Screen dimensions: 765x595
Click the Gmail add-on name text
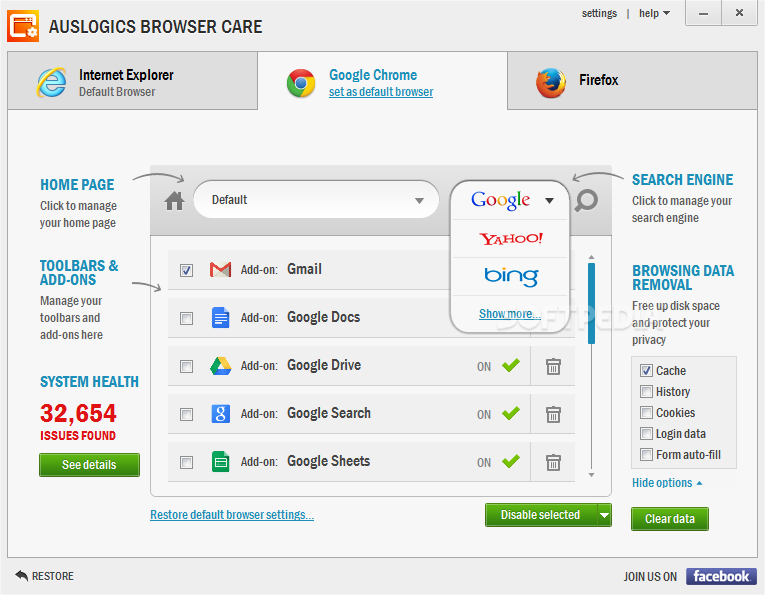pos(304,269)
